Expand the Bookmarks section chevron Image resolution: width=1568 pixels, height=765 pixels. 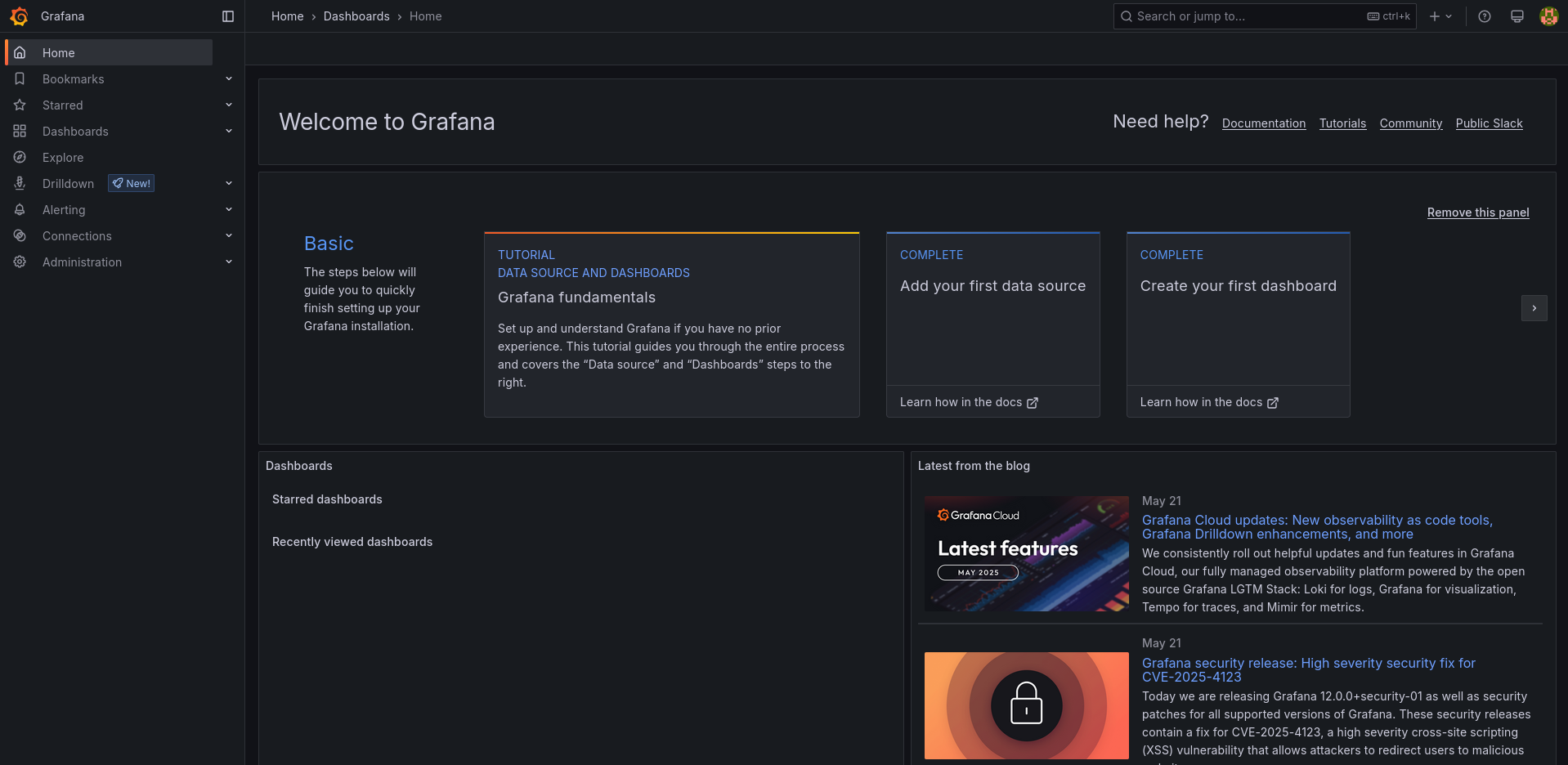[229, 78]
